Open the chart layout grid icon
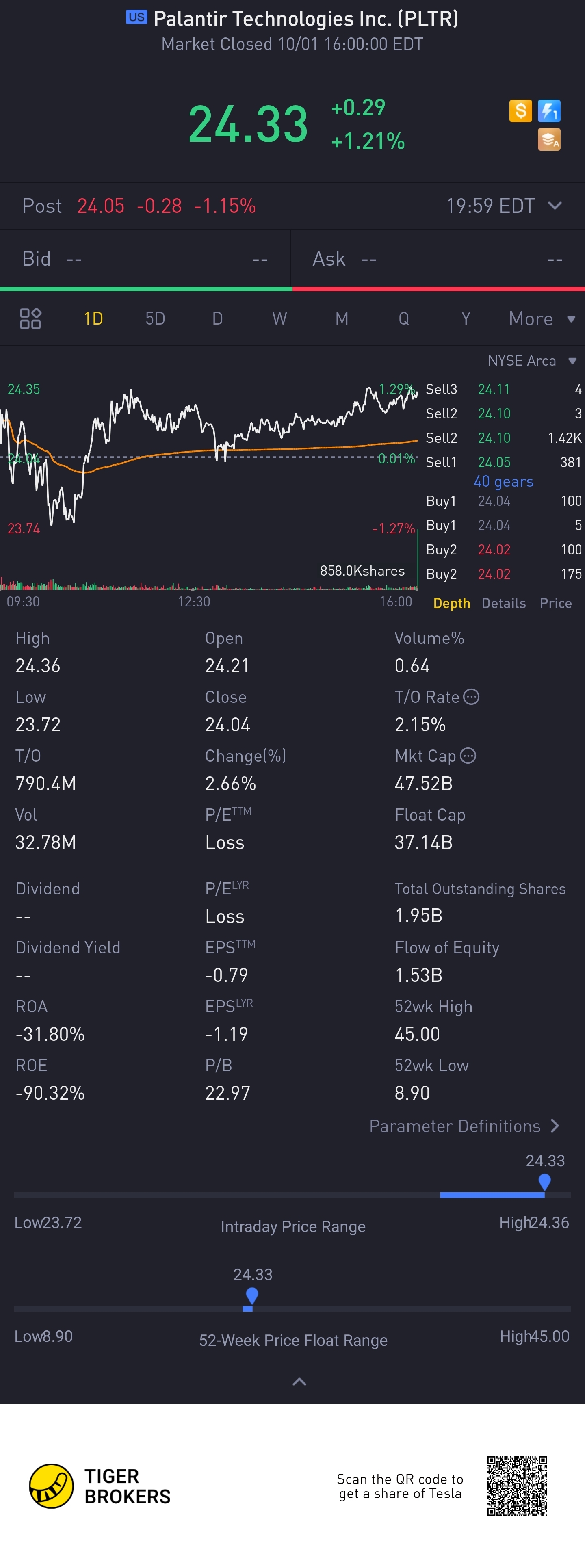Image resolution: width=585 pixels, height=1568 pixels. (30, 318)
